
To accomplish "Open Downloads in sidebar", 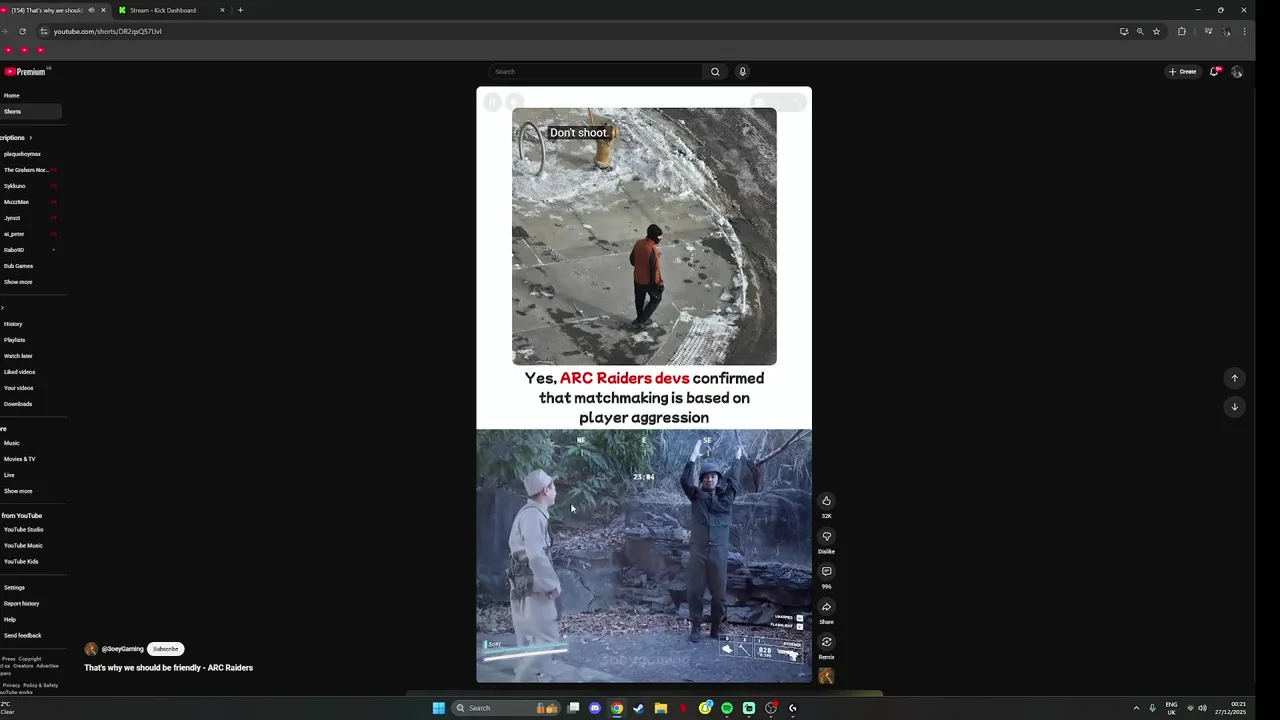I will coord(18,404).
